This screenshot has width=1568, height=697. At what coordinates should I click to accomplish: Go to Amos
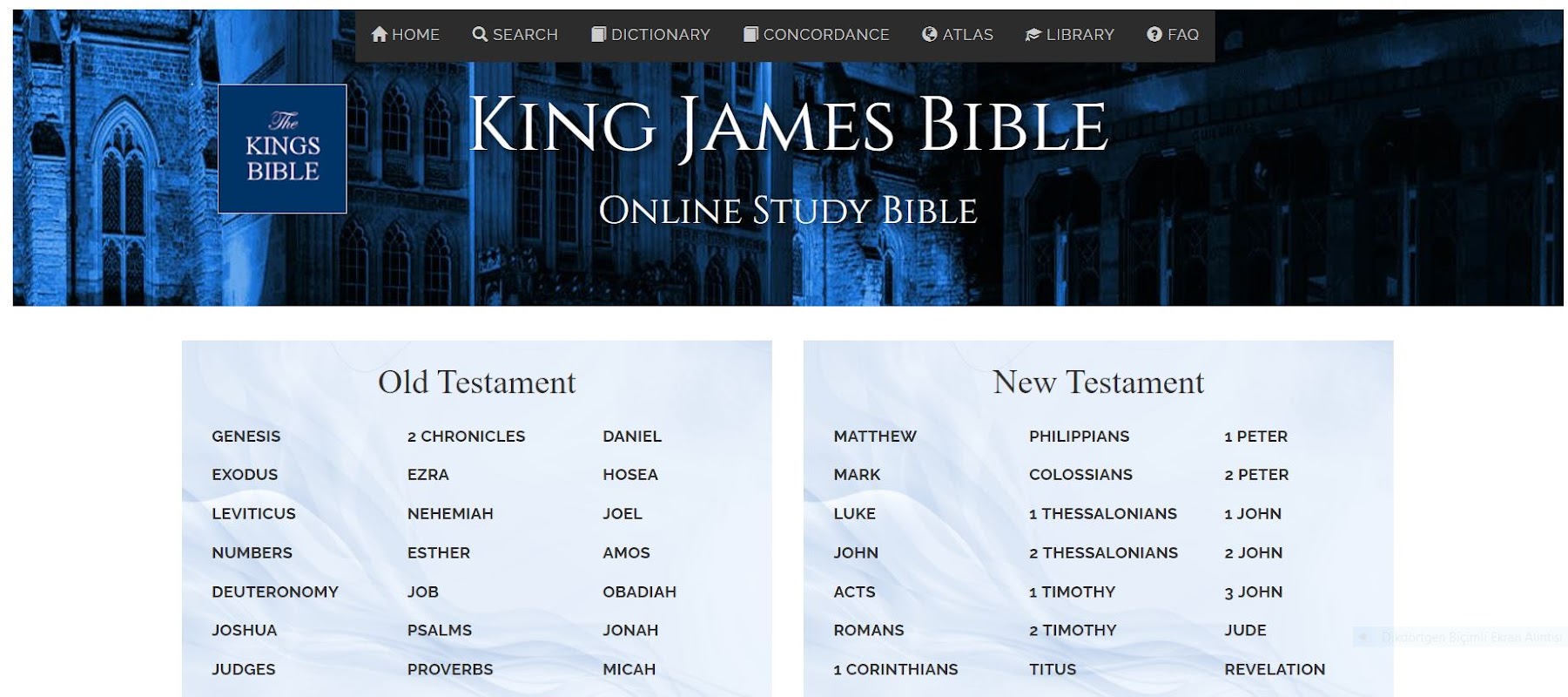pyautogui.click(x=626, y=553)
